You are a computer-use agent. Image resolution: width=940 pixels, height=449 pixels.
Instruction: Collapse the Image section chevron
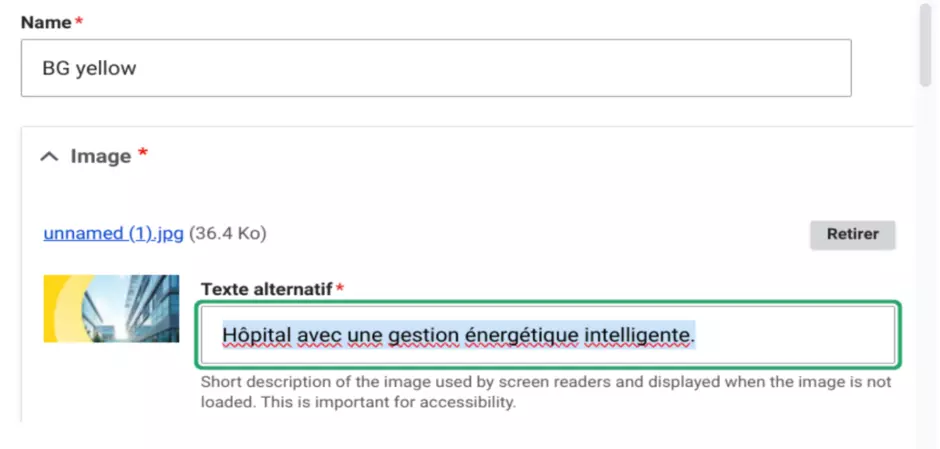point(48,156)
